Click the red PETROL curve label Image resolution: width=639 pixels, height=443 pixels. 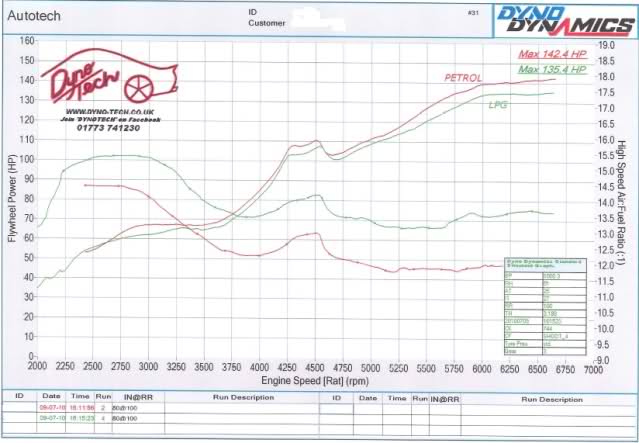pyautogui.click(x=463, y=77)
